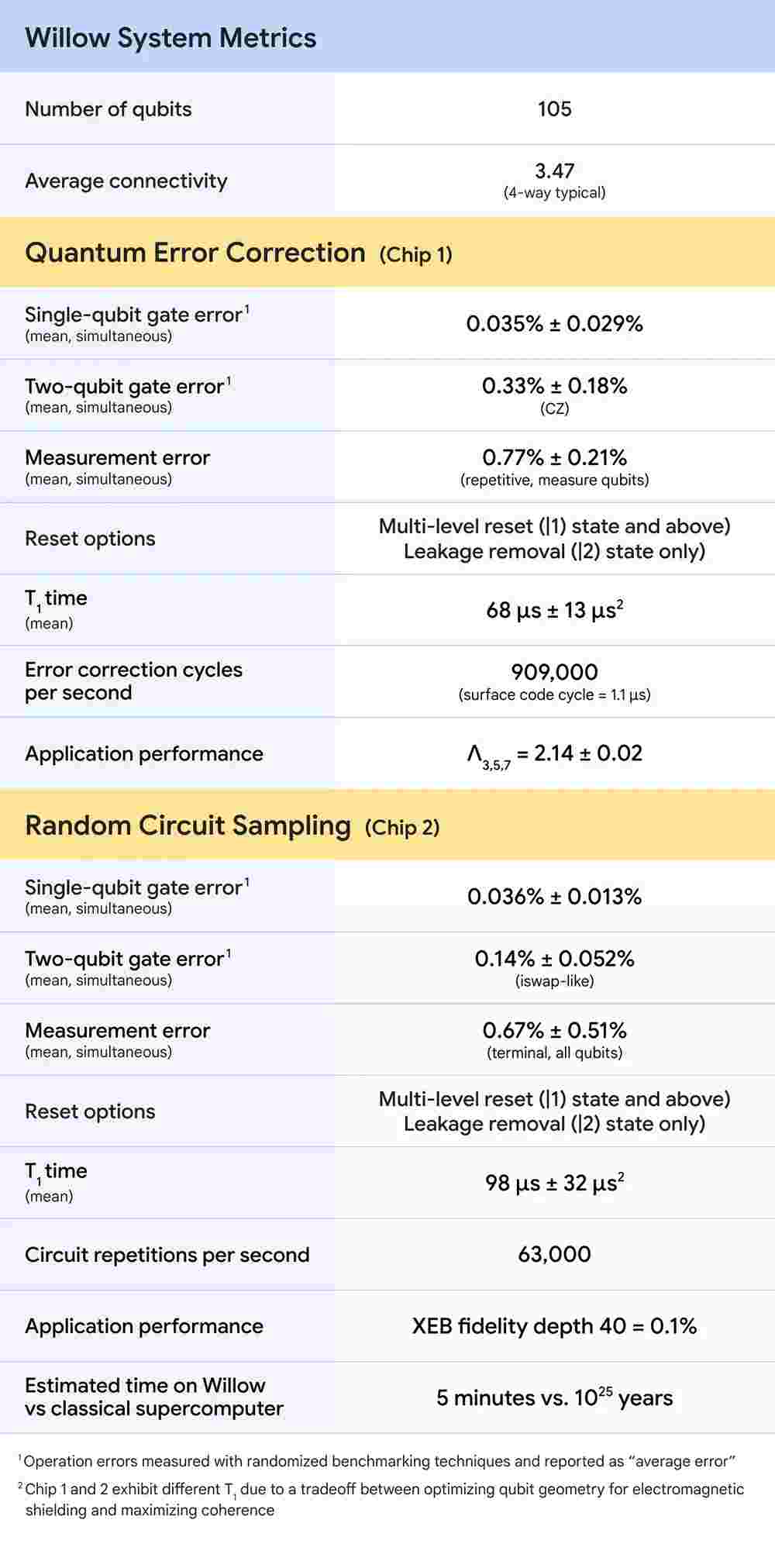This screenshot has width=775, height=1568.
Task: Click the 105 qubits value
Action: tap(554, 109)
